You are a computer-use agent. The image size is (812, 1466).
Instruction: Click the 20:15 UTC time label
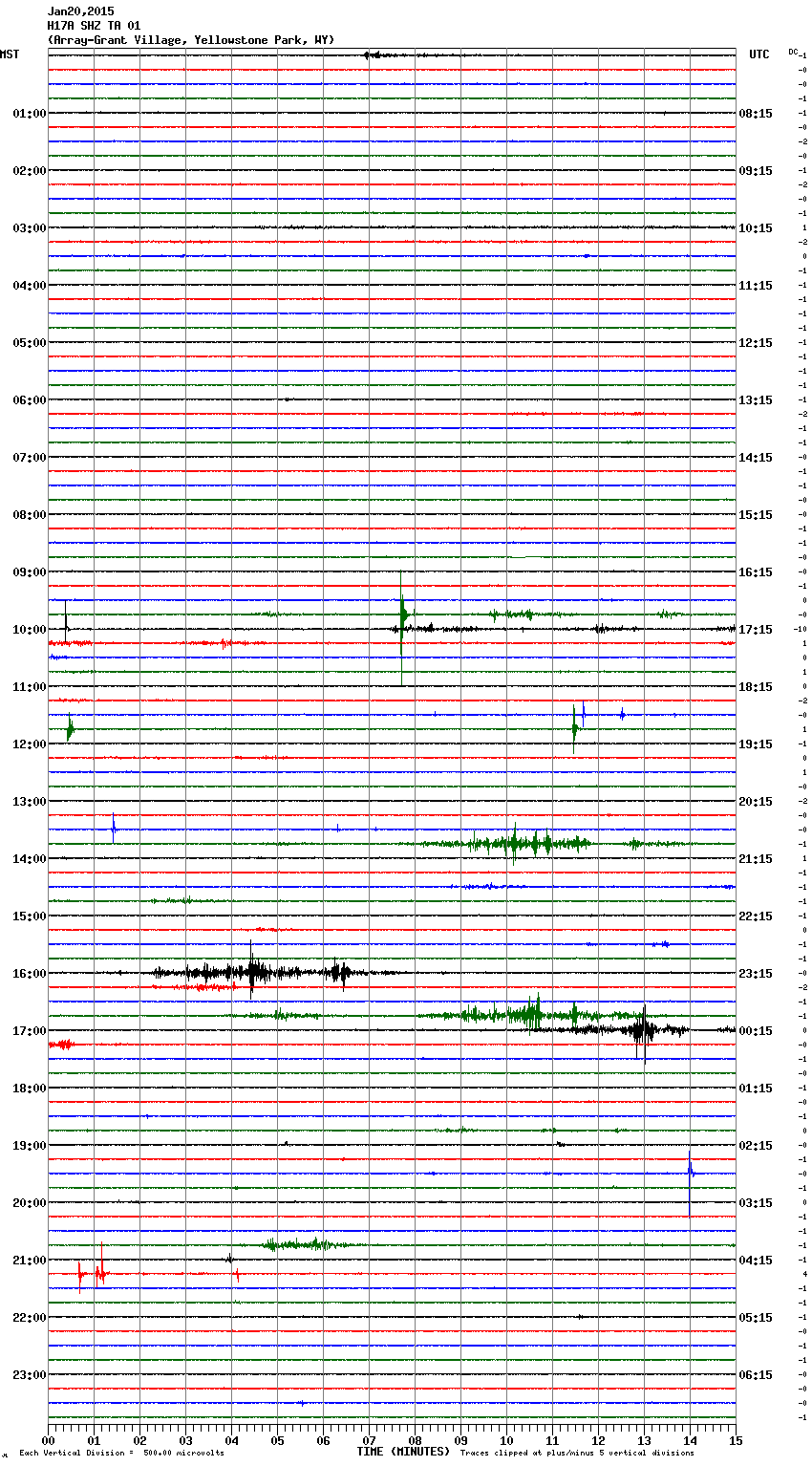756,802
